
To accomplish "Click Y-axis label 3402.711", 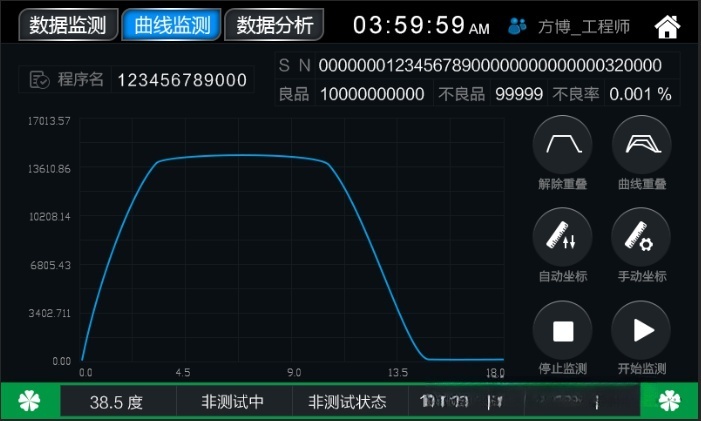I will (50, 313).
